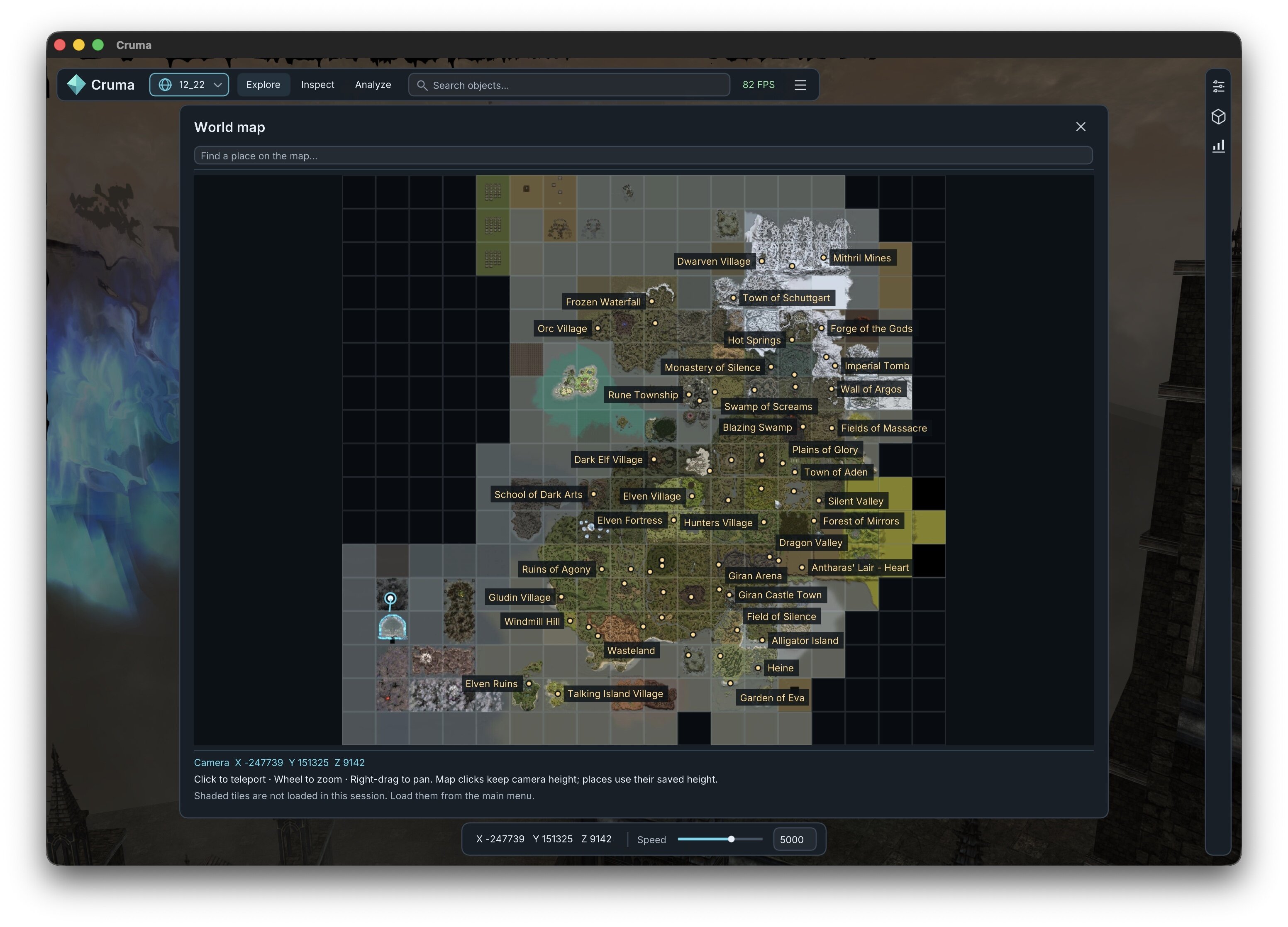1288x927 pixels.
Task: Select Forge of the Gods label
Action: 871,328
